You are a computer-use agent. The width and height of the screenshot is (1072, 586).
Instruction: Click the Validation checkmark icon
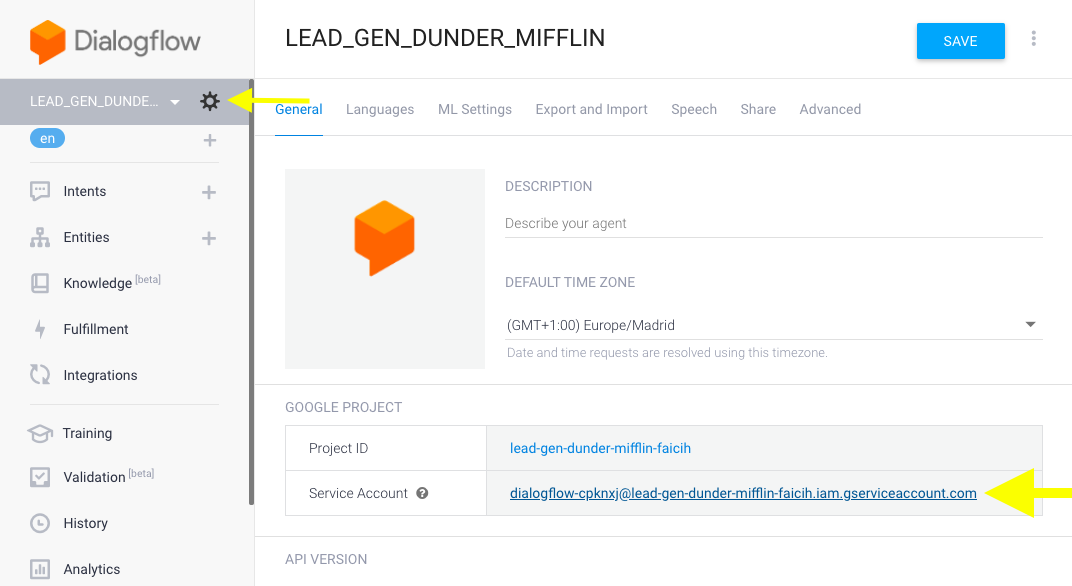click(x=40, y=477)
